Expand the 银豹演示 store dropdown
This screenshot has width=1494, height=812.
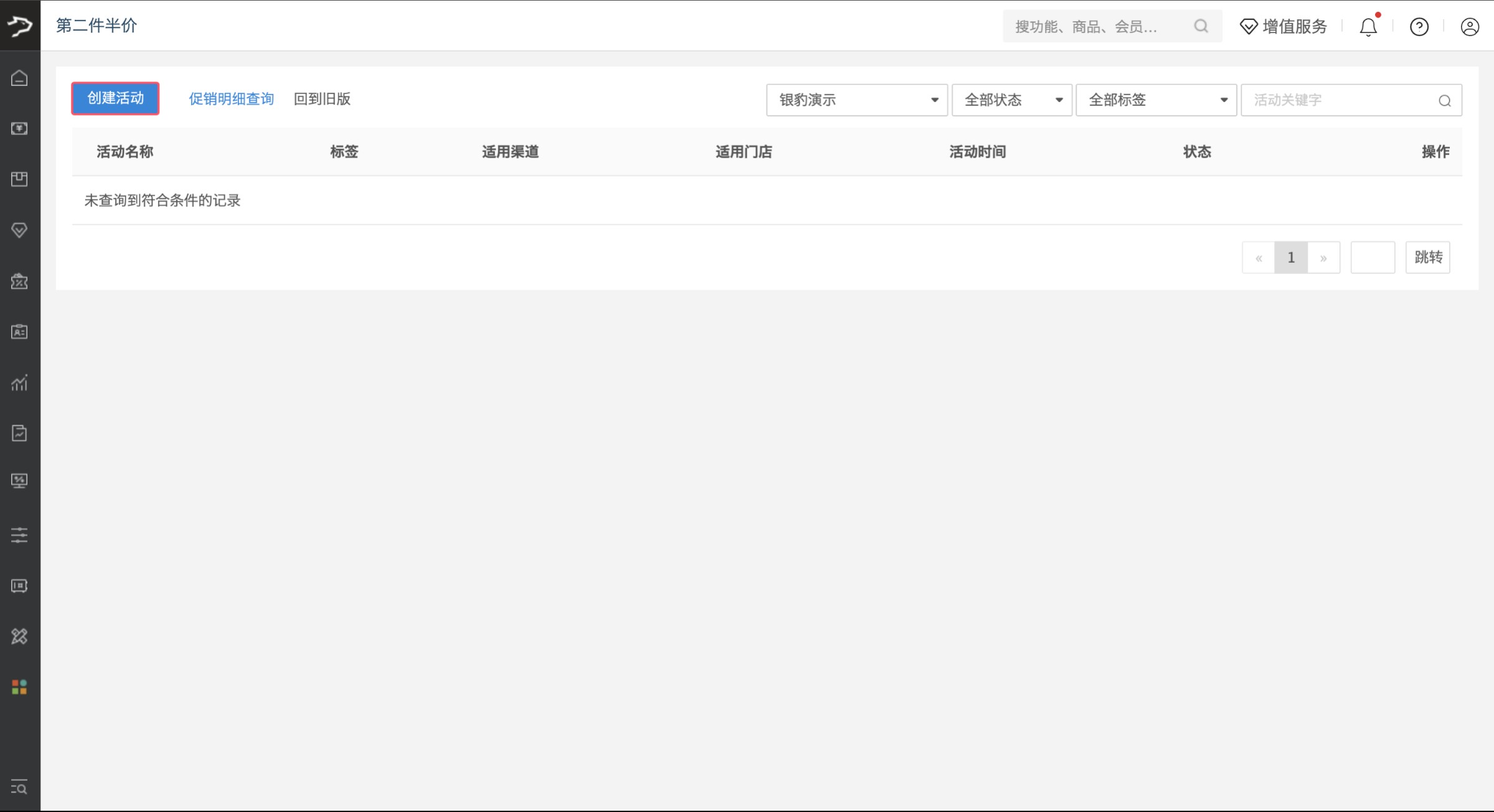(x=856, y=100)
